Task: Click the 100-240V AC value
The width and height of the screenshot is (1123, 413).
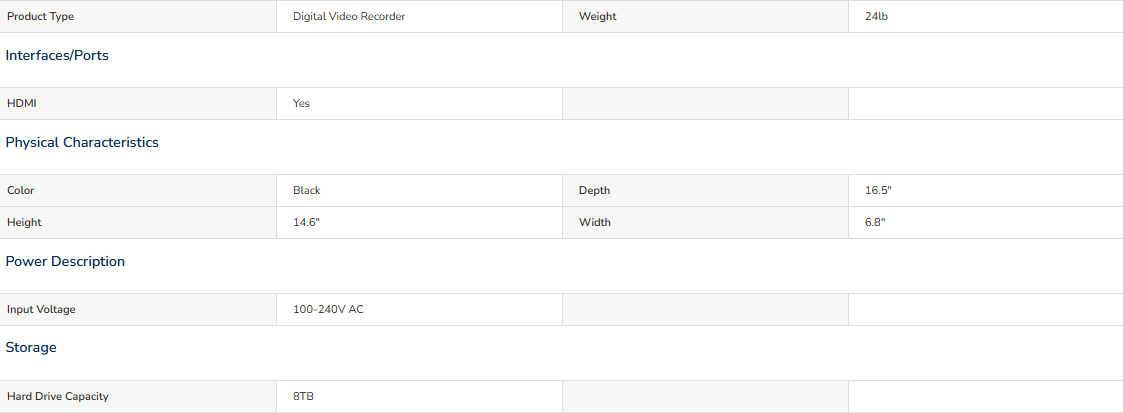Action: coord(328,310)
